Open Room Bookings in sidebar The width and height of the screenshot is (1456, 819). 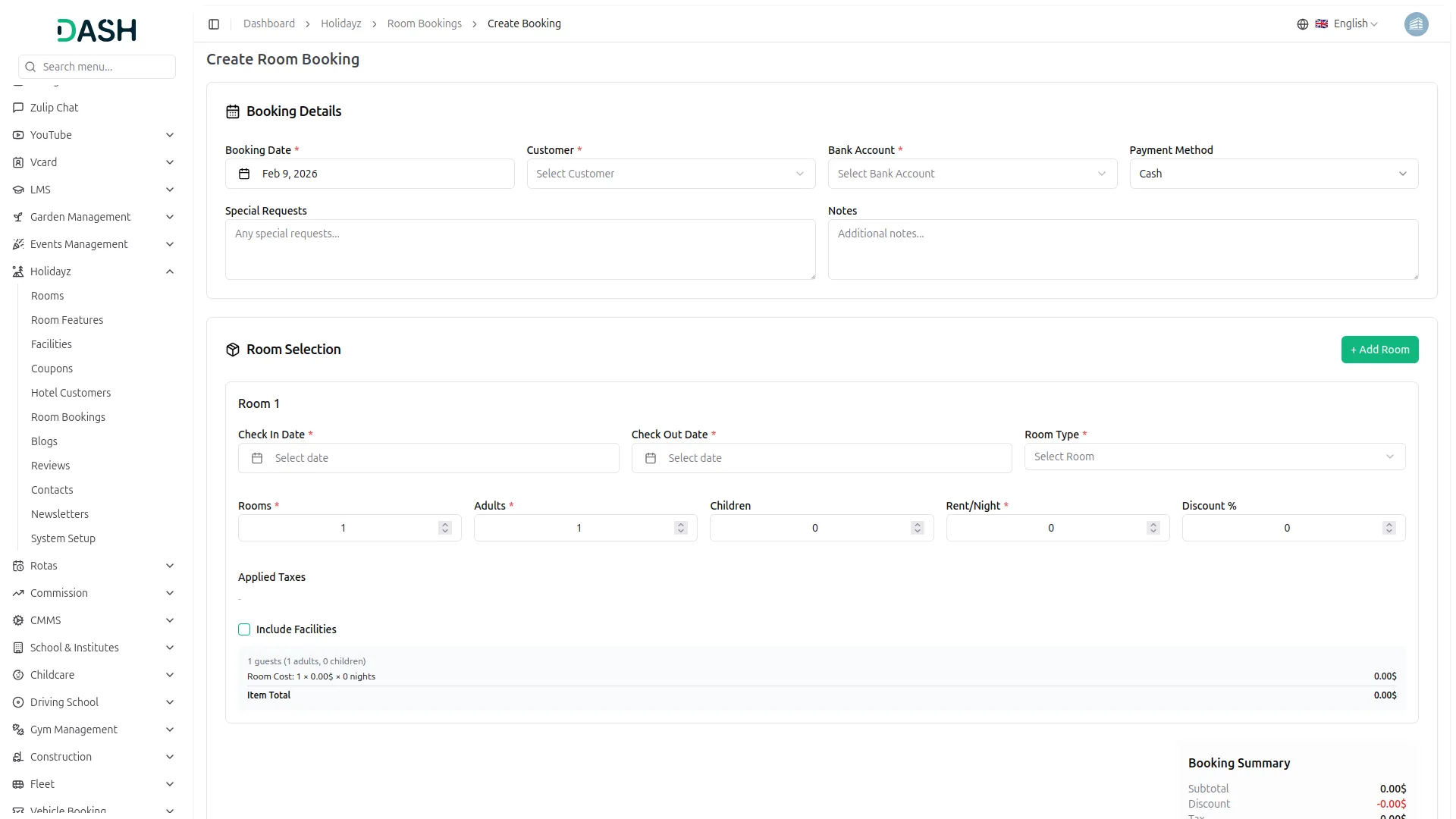[68, 417]
